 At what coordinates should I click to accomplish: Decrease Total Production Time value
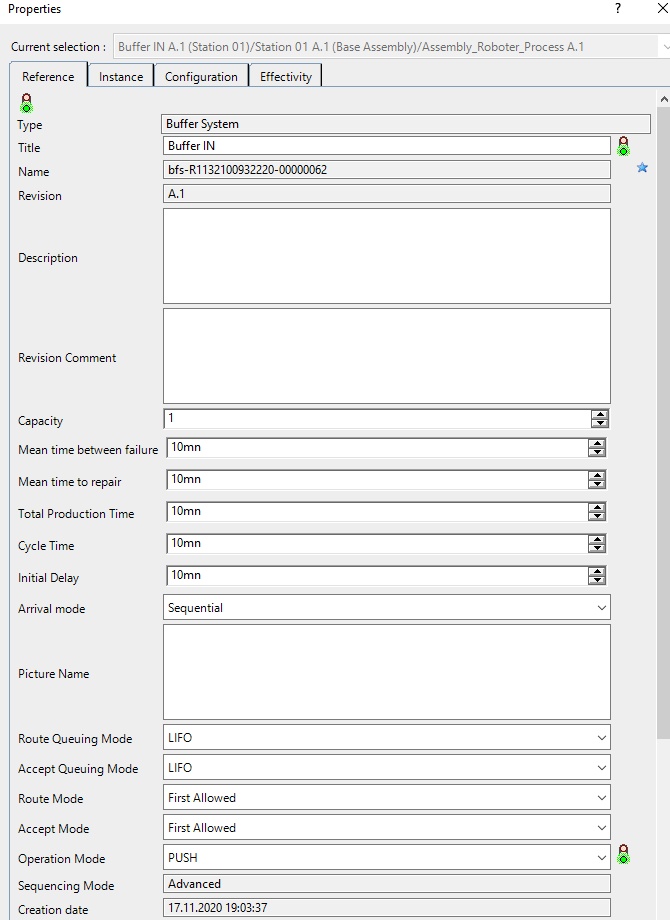(x=597, y=516)
